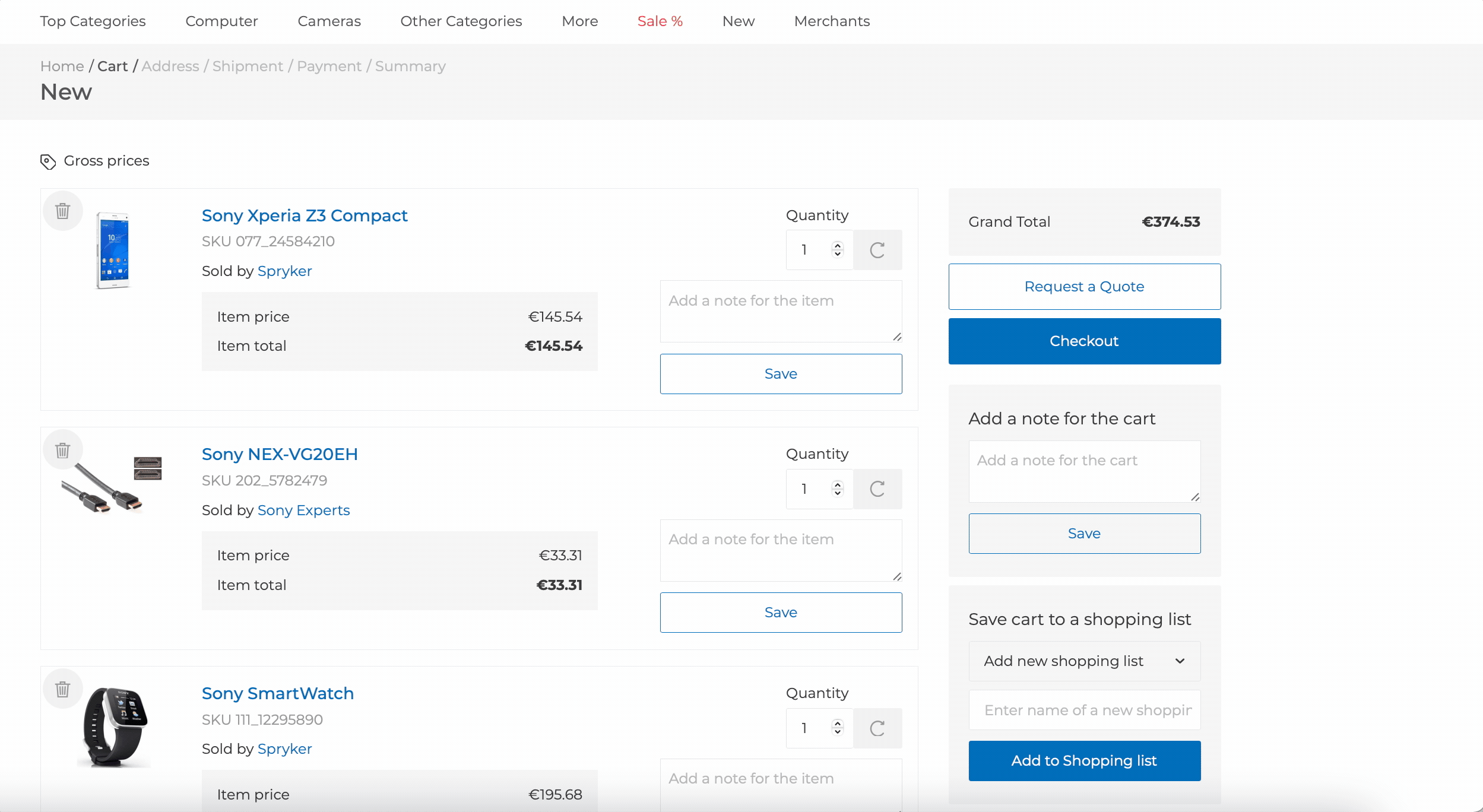This screenshot has width=1483, height=812.
Task: Delete Sony Xperia Z3 Compact with trash icon
Action: [x=62, y=211]
